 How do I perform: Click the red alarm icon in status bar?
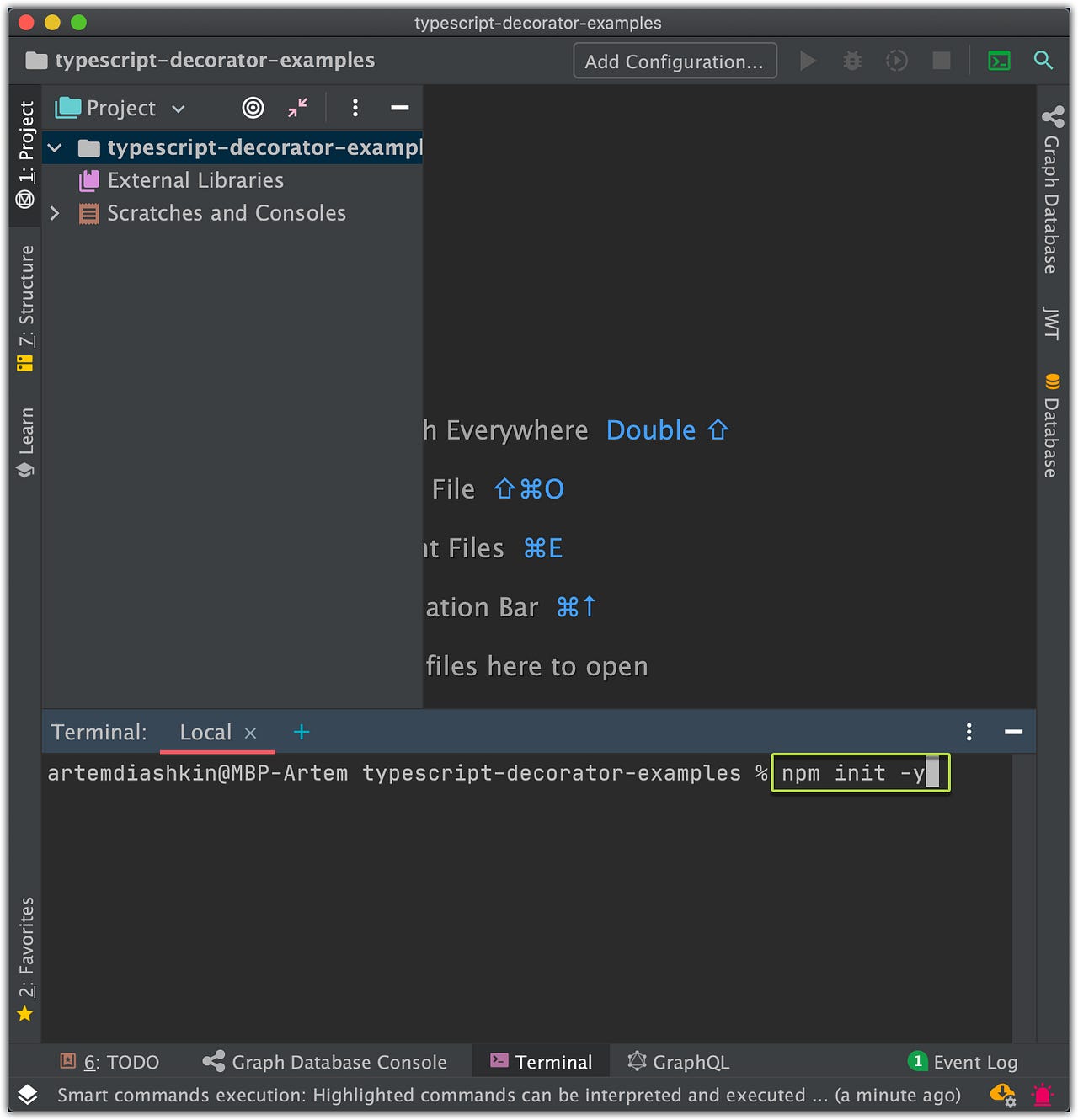pyautogui.click(x=1043, y=1095)
